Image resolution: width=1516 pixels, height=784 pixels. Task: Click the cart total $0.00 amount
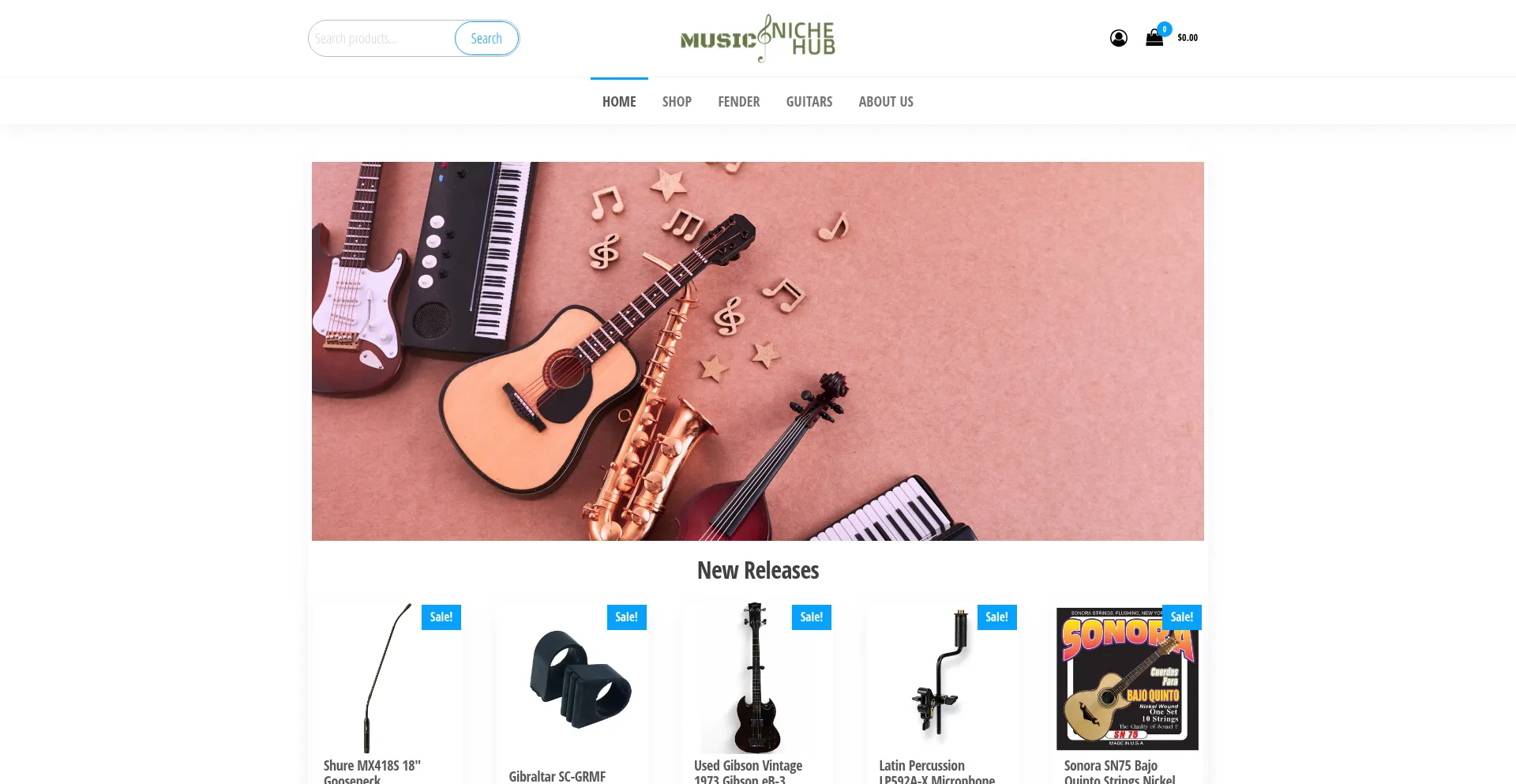coord(1187,38)
